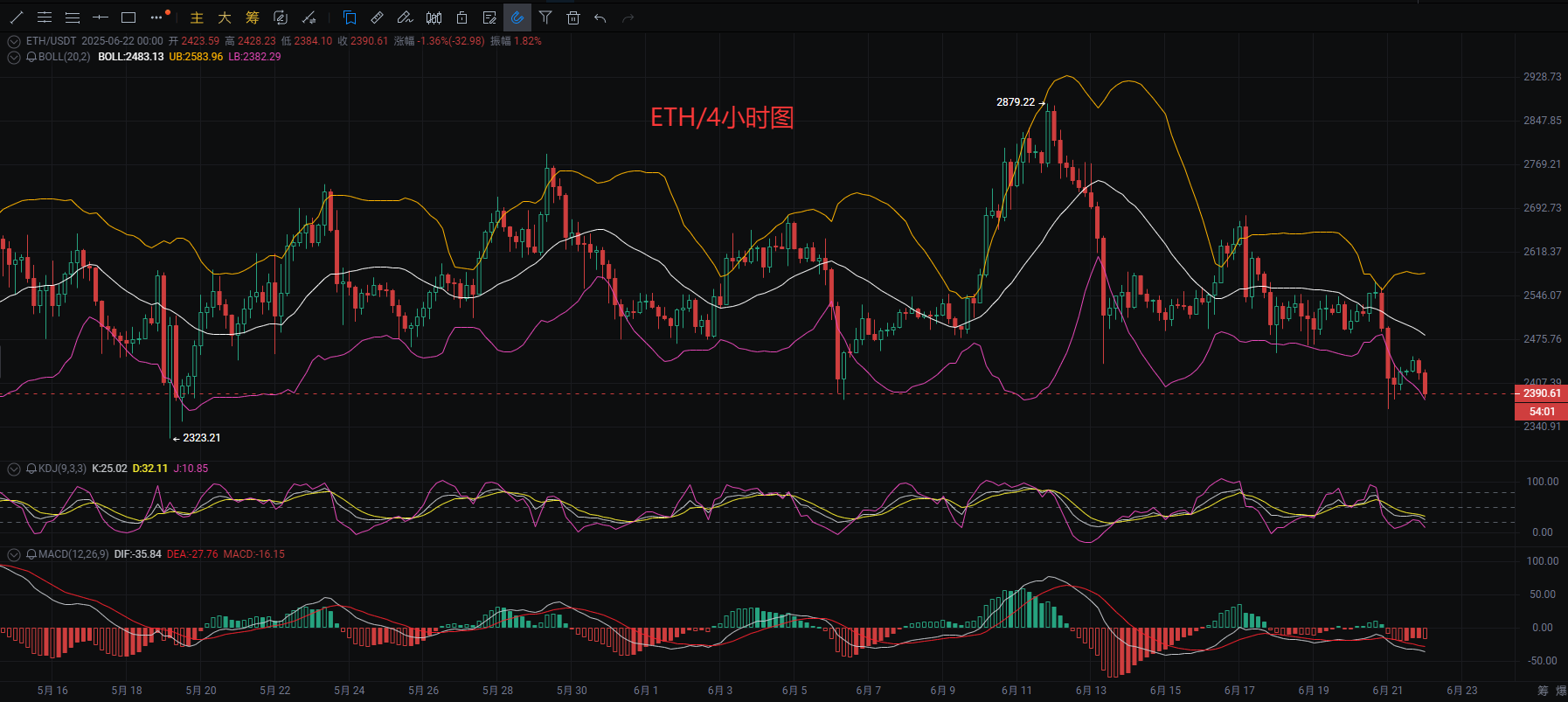Screen dimensions: 1568x702
Task: Open the filter funnel tool
Action: point(545,17)
